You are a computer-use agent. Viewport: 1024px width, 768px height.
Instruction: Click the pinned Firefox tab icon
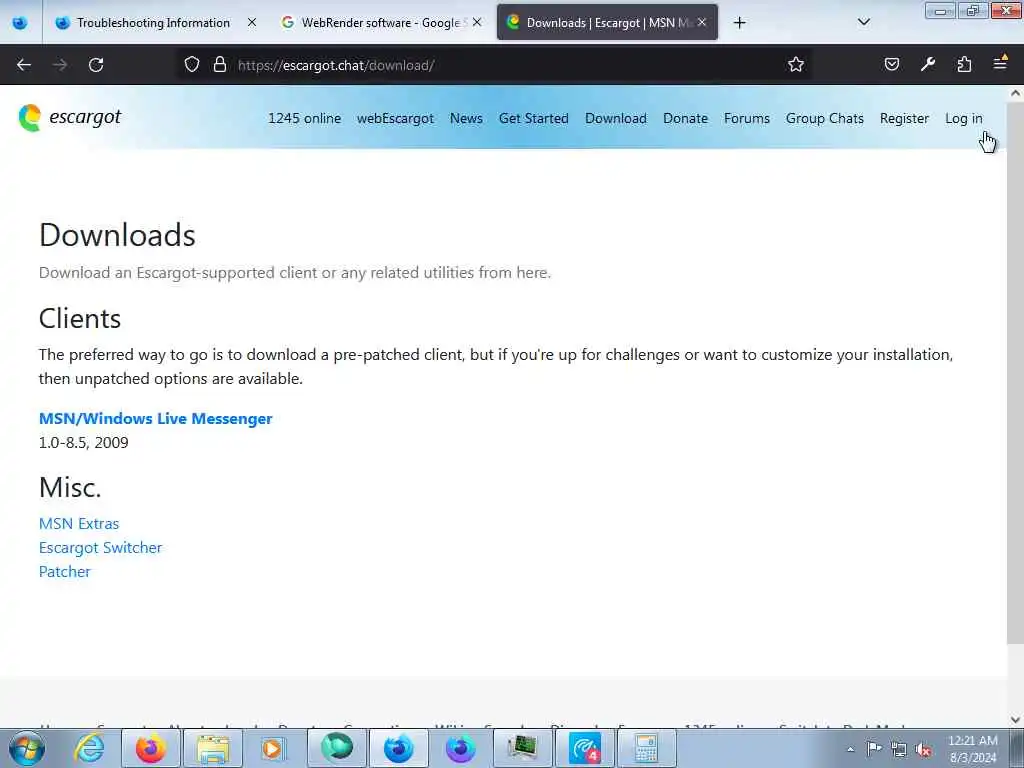click(x=20, y=23)
